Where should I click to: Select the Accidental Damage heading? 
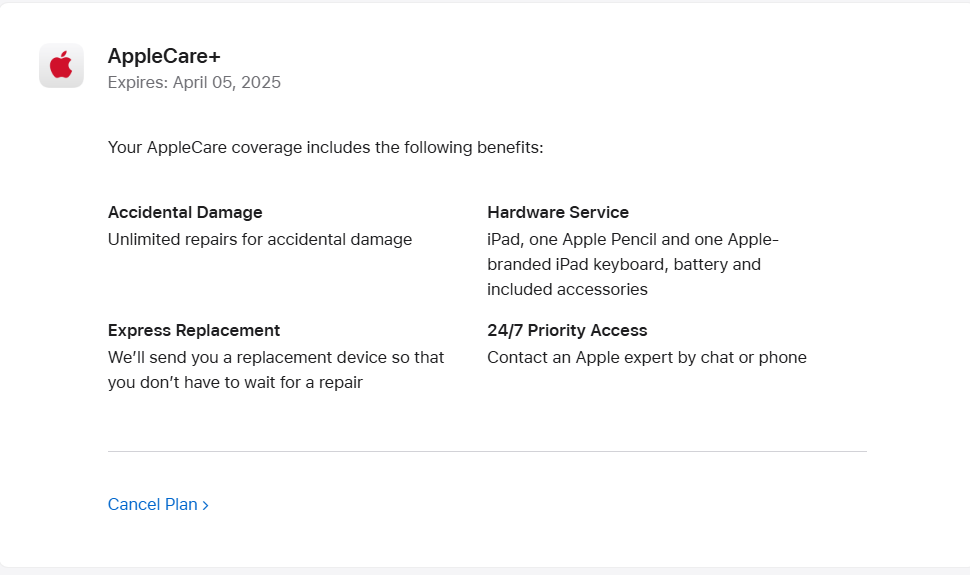[185, 212]
